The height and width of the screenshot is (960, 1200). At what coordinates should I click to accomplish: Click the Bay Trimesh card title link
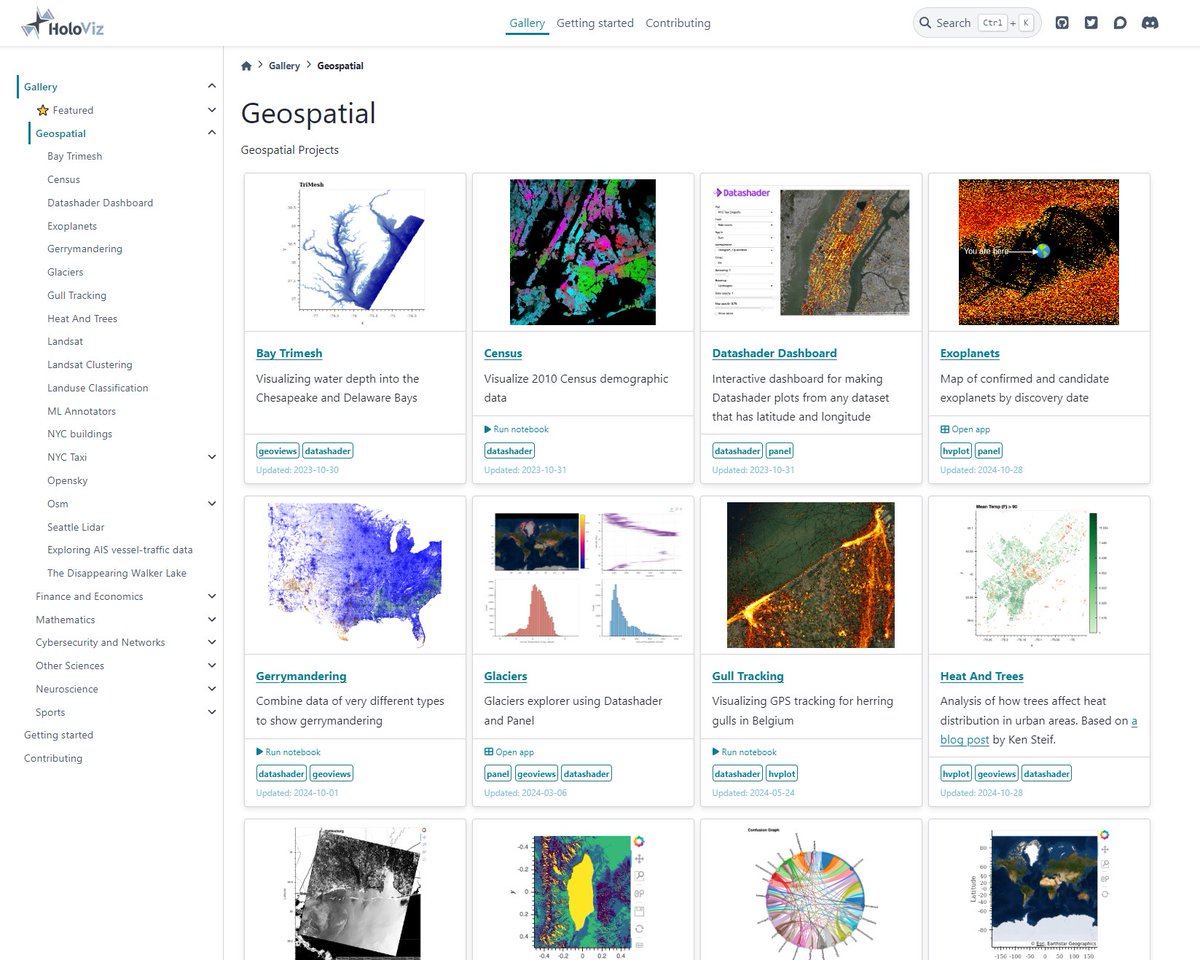[289, 353]
